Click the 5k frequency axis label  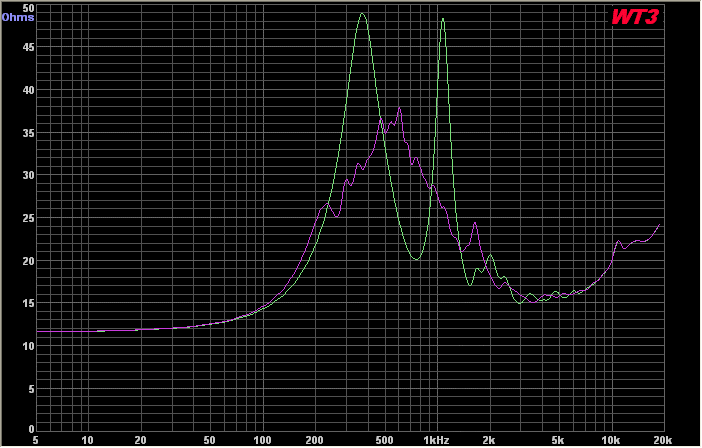click(558, 440)
